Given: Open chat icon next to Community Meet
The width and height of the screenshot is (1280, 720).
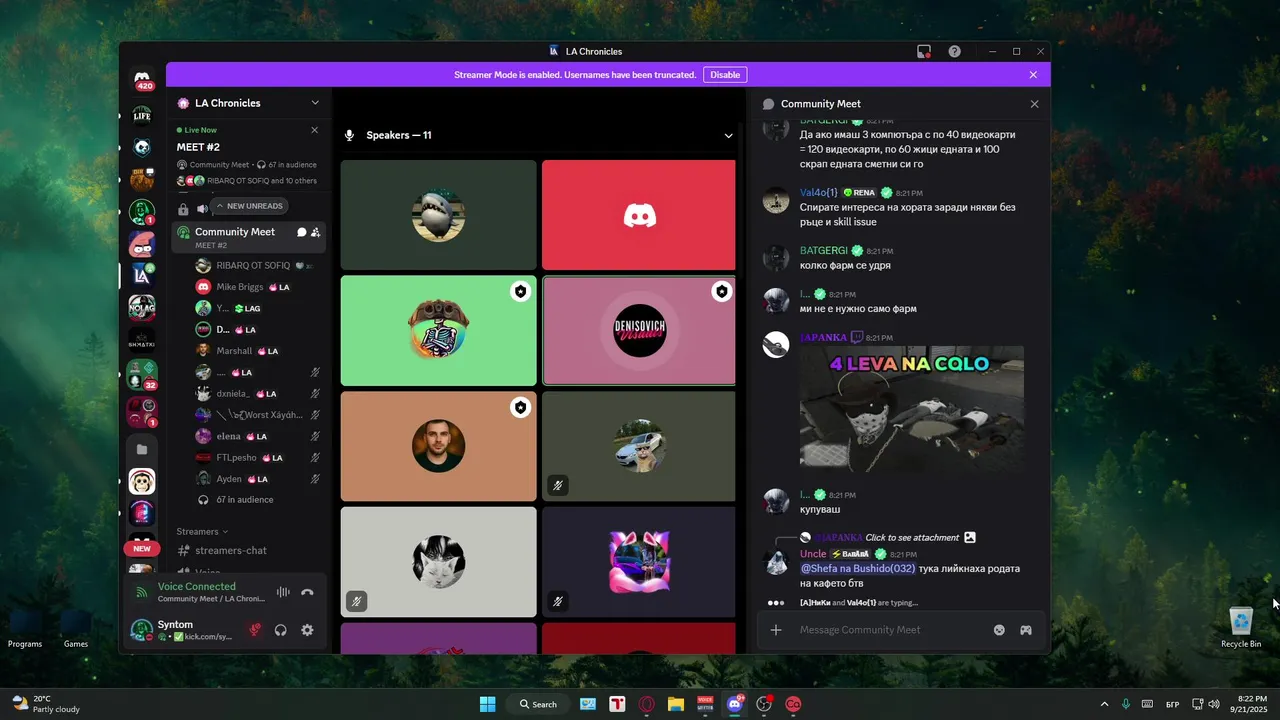Looking at the screenshot, I should click(x=301, y=232).
